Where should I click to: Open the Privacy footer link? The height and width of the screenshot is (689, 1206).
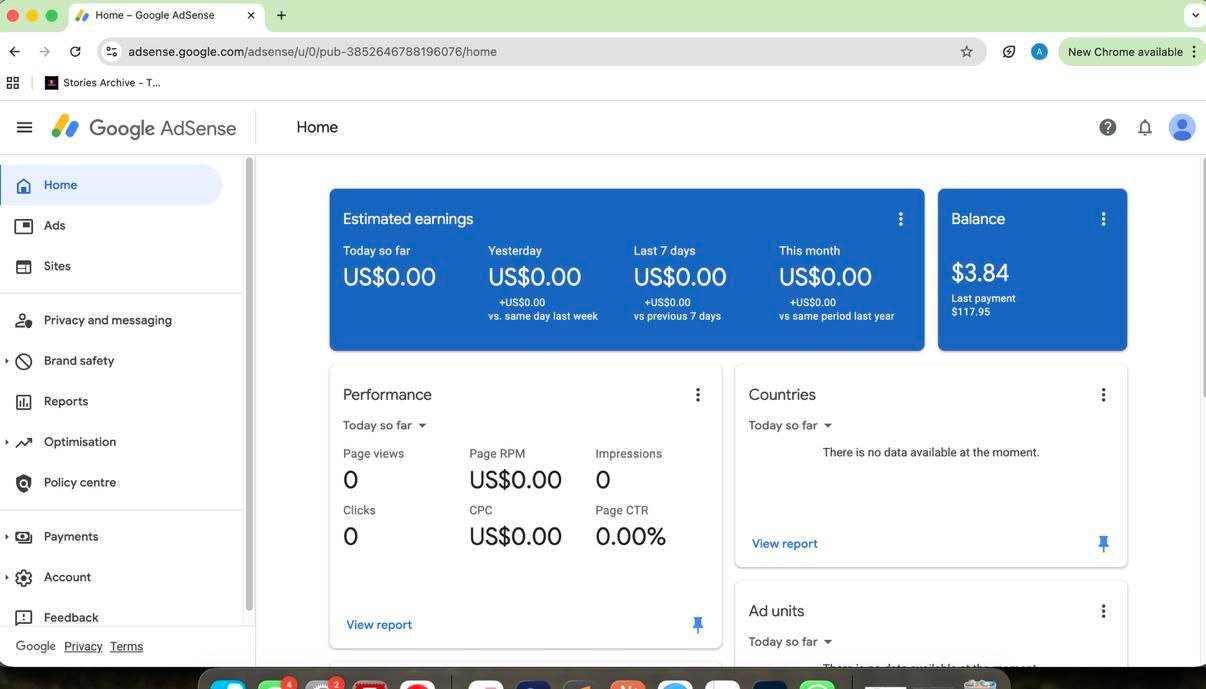[83, 647]
